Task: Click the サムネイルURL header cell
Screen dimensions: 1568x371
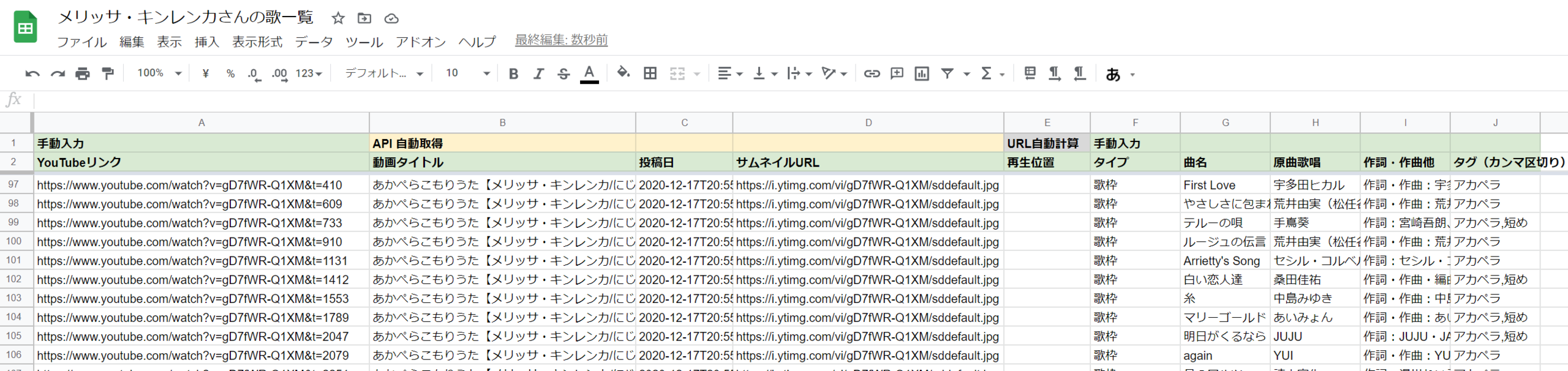Action: pos(868,162)
